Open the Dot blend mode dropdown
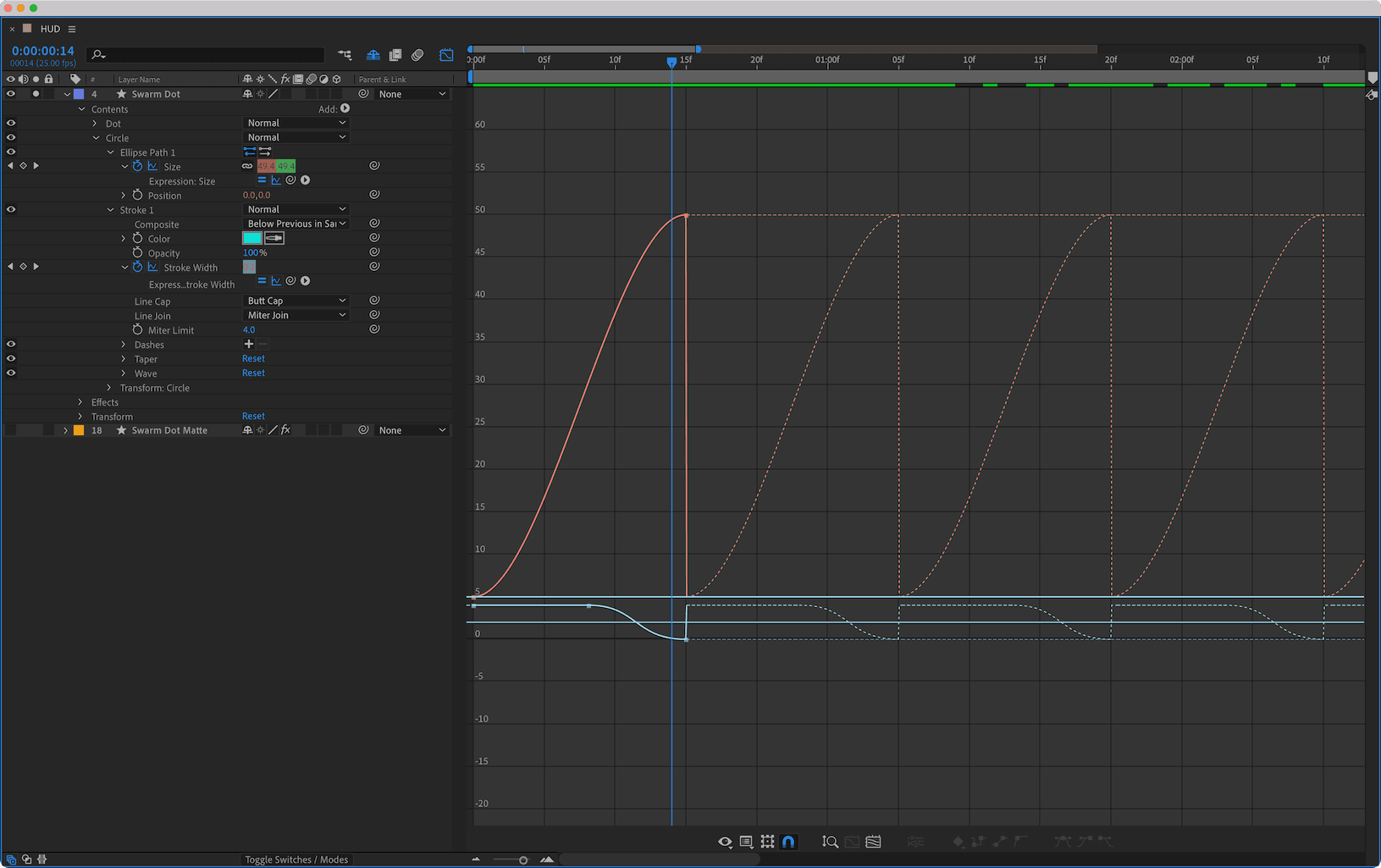 [x=296, y=123]
